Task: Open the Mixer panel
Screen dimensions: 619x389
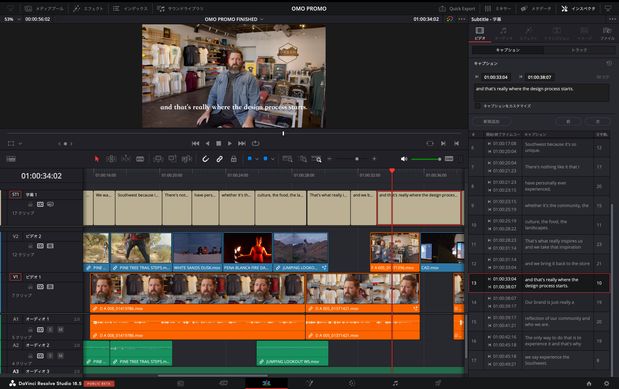Action: point(498,8)
